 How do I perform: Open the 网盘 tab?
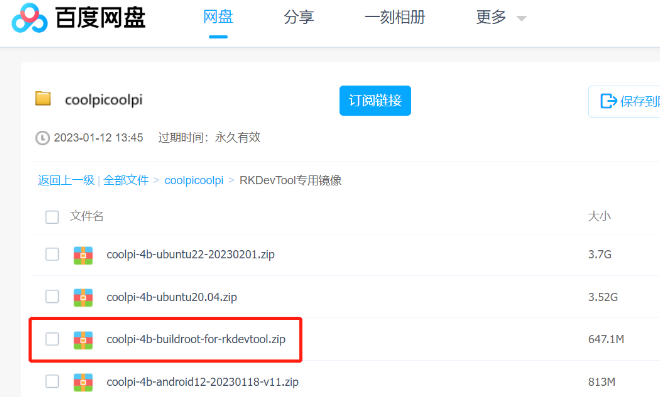pos(218,17)
